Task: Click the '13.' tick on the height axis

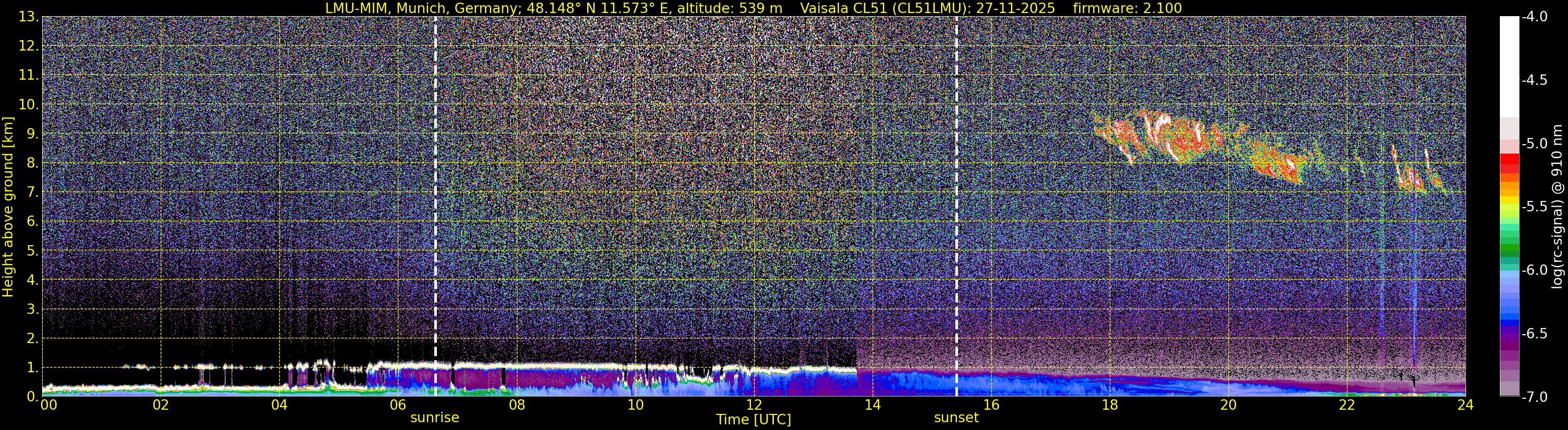Action: click(29, 17)
